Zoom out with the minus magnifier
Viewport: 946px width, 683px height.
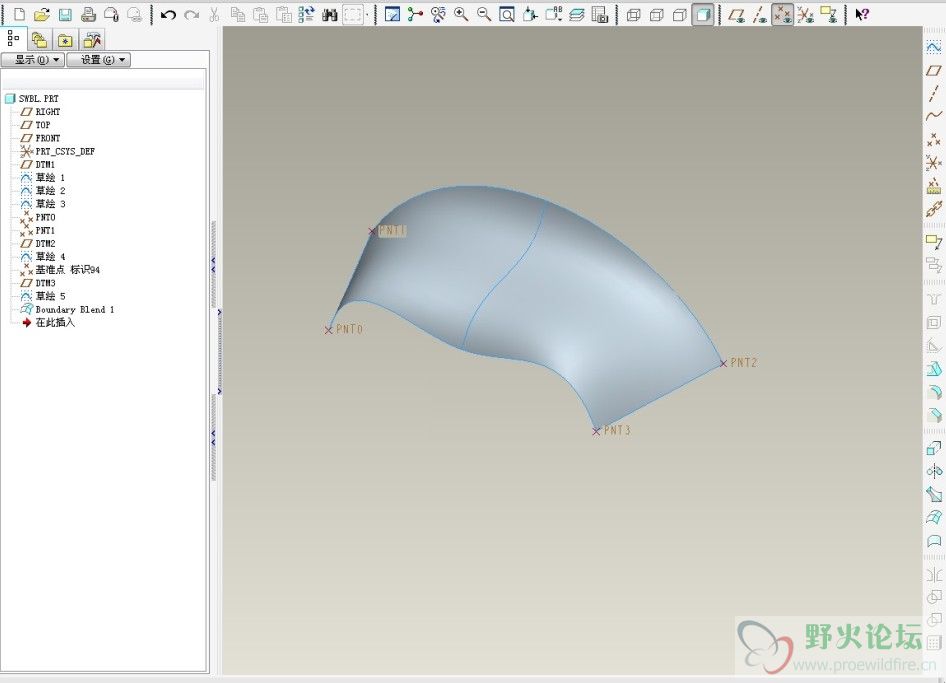pyautogui.click(x=484, y=14)
